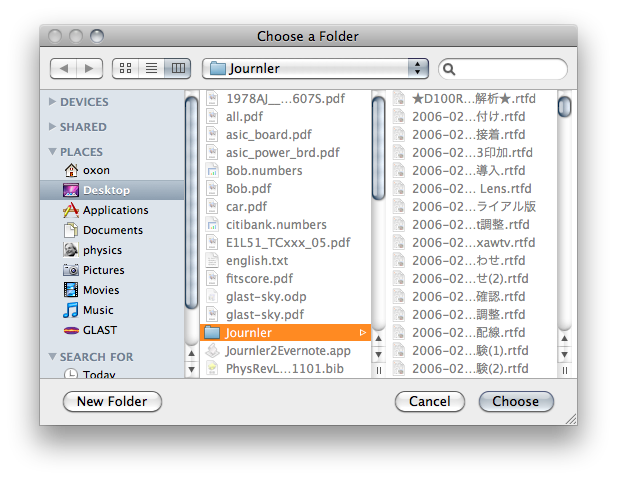Screen dimensions: 617x480
Task: Click the ★D100R...解析★.rtfd file icon
Action: coord(399,98)
